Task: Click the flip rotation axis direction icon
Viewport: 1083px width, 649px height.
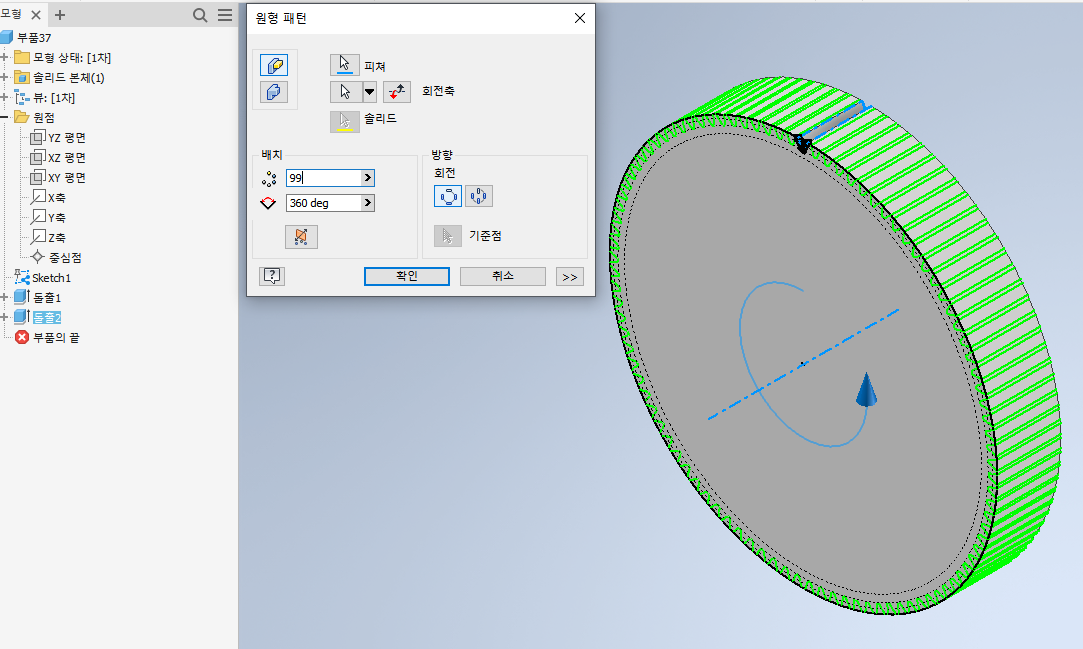Action: [397, 92]
